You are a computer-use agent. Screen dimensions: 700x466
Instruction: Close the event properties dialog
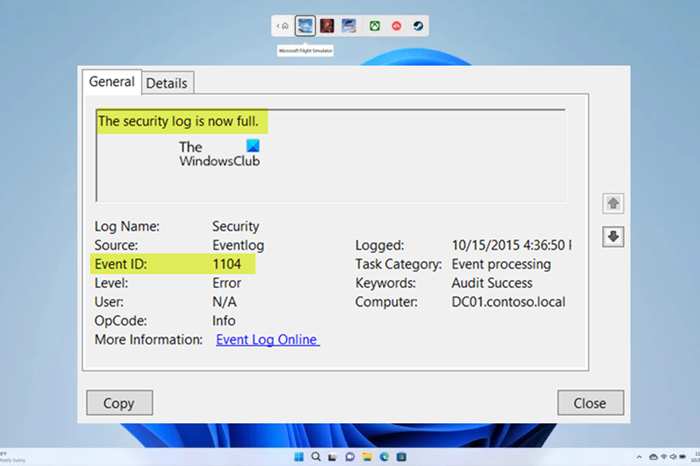[590, 403]
